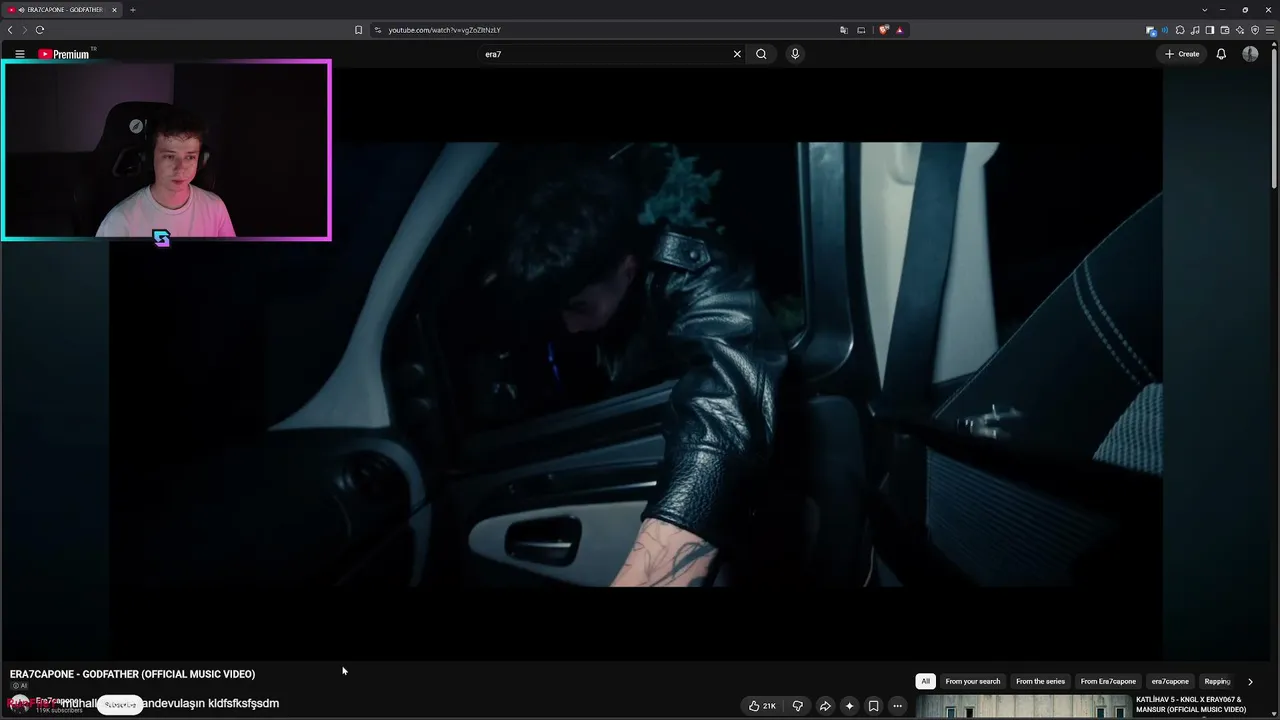1280x720 pixels.
Task: Close the ERA7CAPONE - GODFATHER tab
Action: pos(114,10)
